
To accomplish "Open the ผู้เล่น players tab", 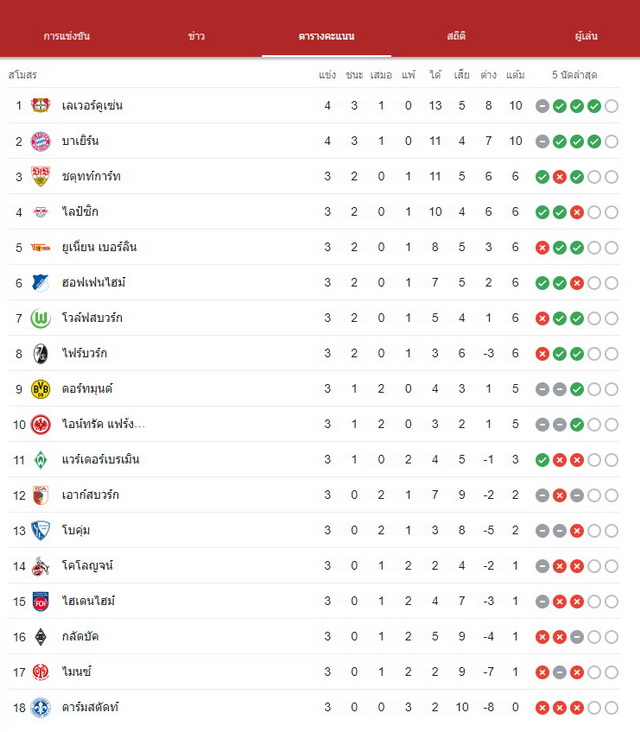I will [x=586, y=36].
